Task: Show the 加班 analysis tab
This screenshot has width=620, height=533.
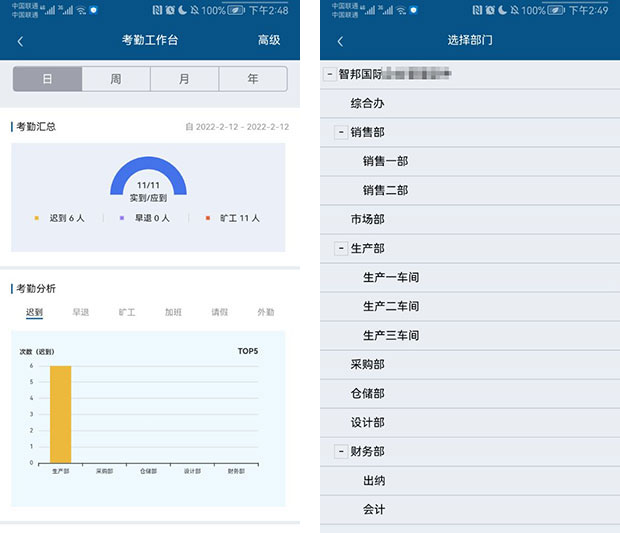Action: [174, 313]
